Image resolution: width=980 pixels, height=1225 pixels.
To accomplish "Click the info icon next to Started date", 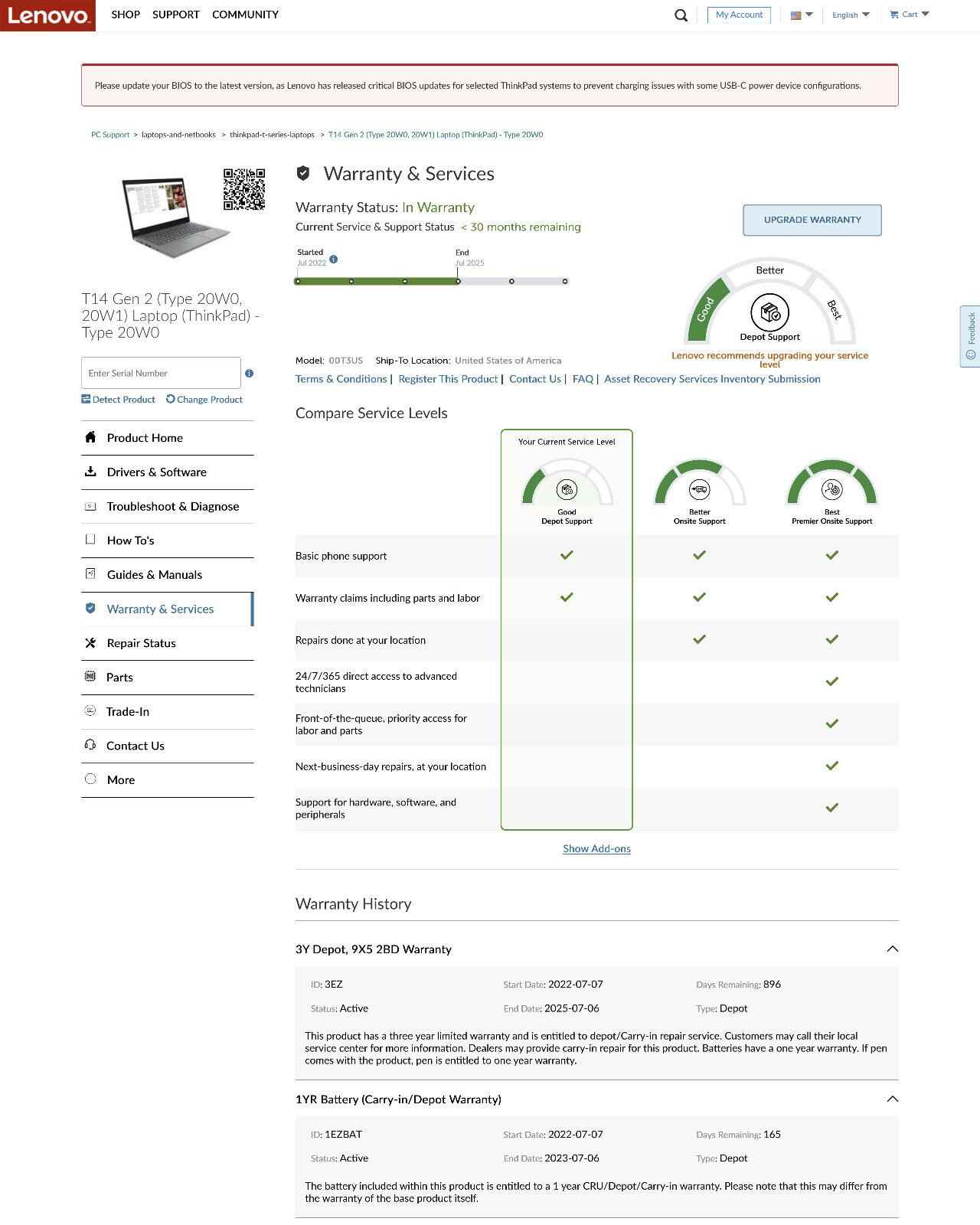I will [333, 260].
